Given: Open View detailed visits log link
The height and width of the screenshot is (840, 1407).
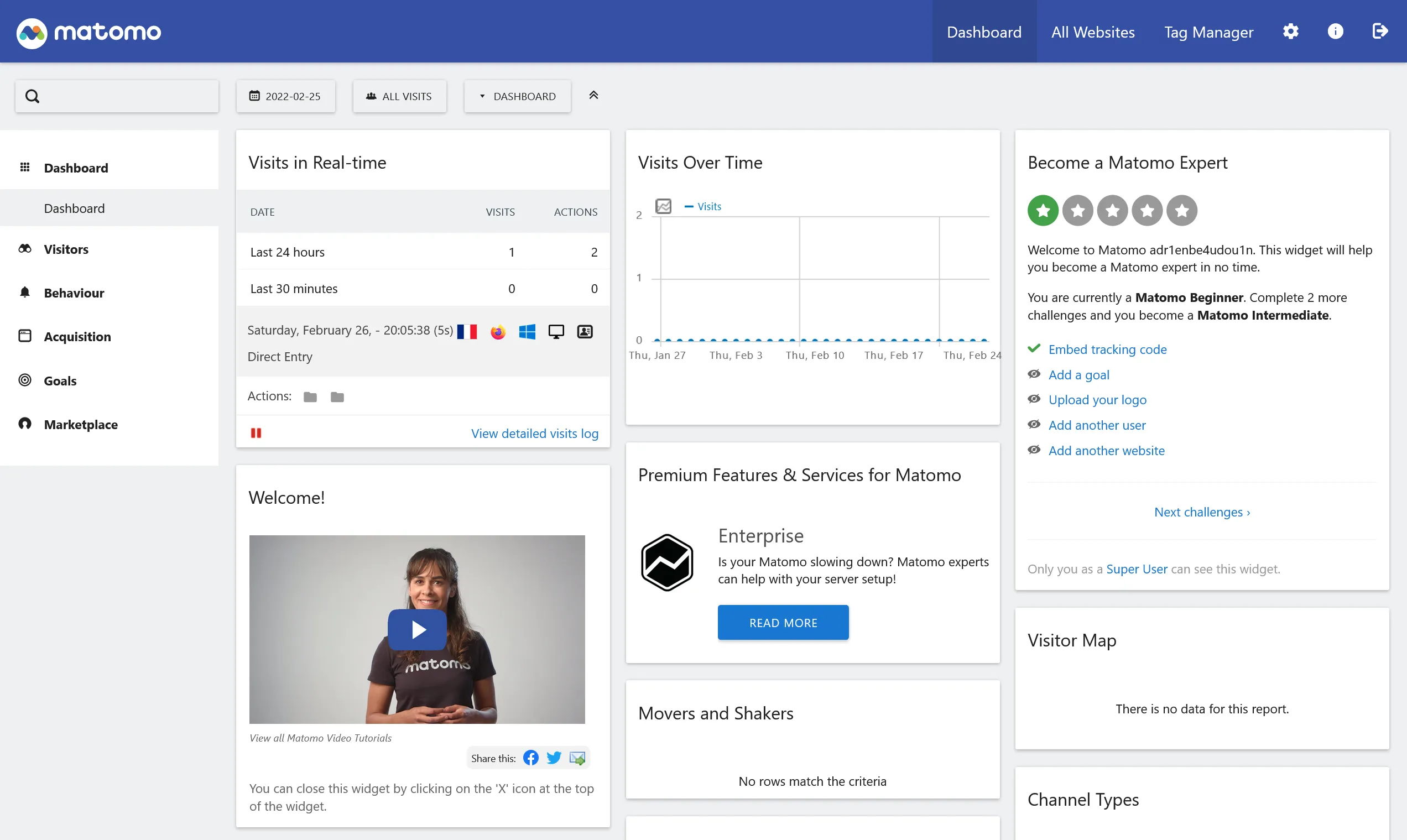Looking at the screenshot, I should coord(534,434).
